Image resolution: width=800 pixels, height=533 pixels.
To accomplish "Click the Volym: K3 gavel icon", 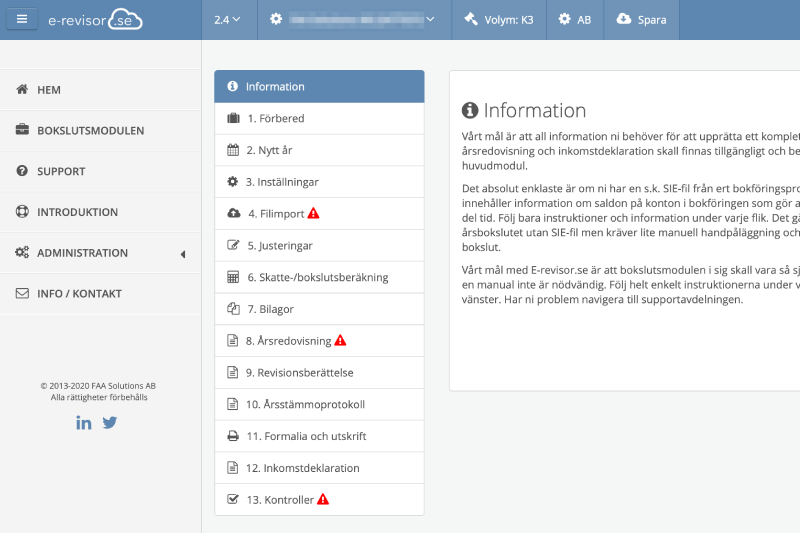I will click(x=472, y=19).
